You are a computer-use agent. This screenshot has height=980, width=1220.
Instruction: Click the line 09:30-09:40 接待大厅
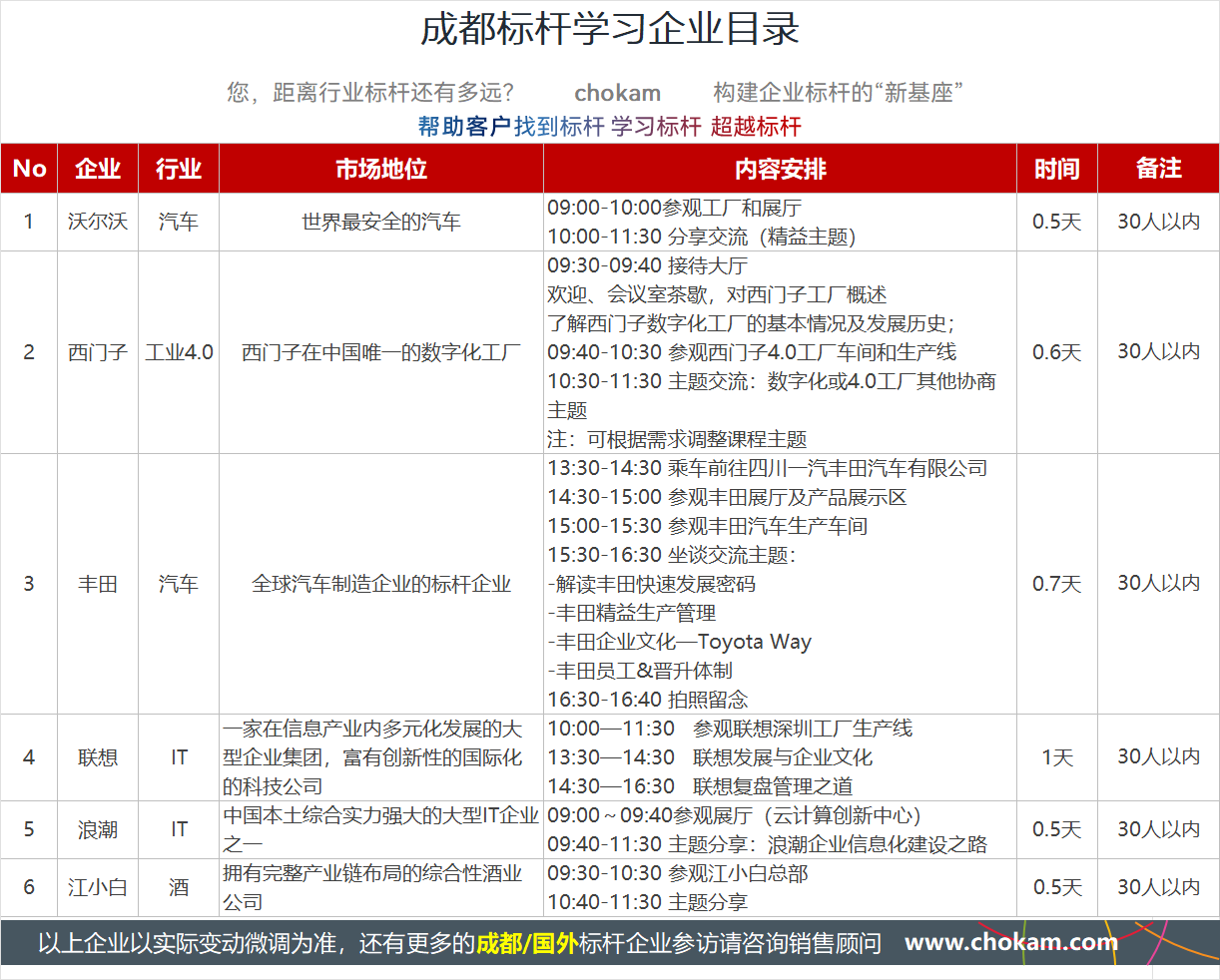[x=647, y=265]
